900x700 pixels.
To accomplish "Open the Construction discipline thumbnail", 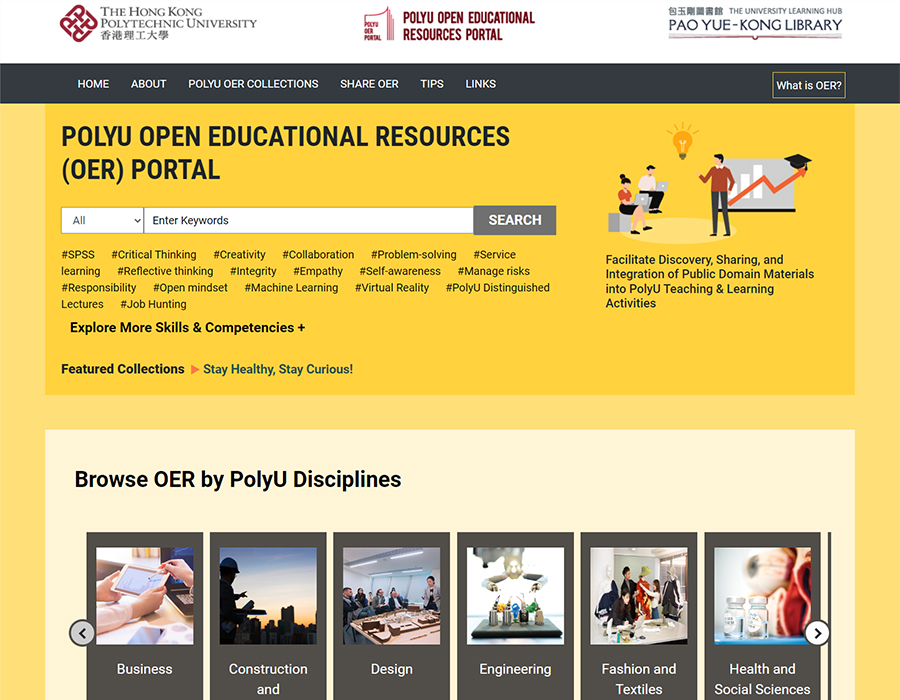I will pos(268,596).
